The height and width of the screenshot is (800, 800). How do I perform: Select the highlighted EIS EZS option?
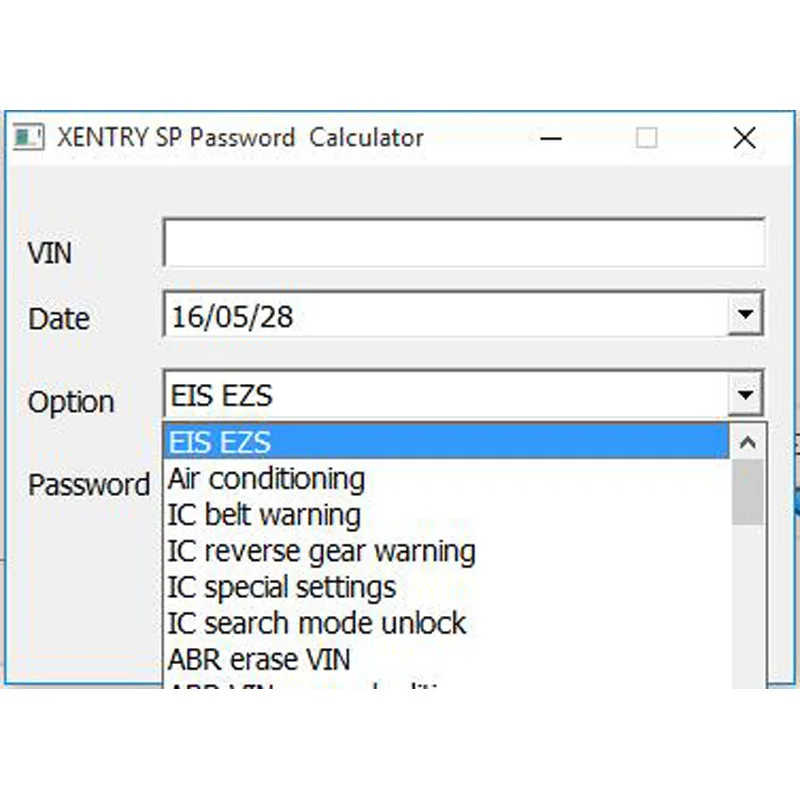pos(446,442)
